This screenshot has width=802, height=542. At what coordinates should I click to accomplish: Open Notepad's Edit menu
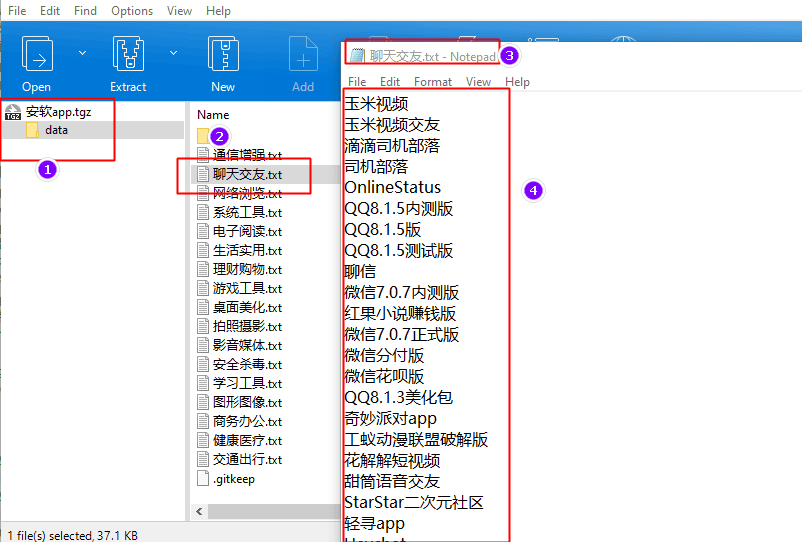[x=390, y=82]
